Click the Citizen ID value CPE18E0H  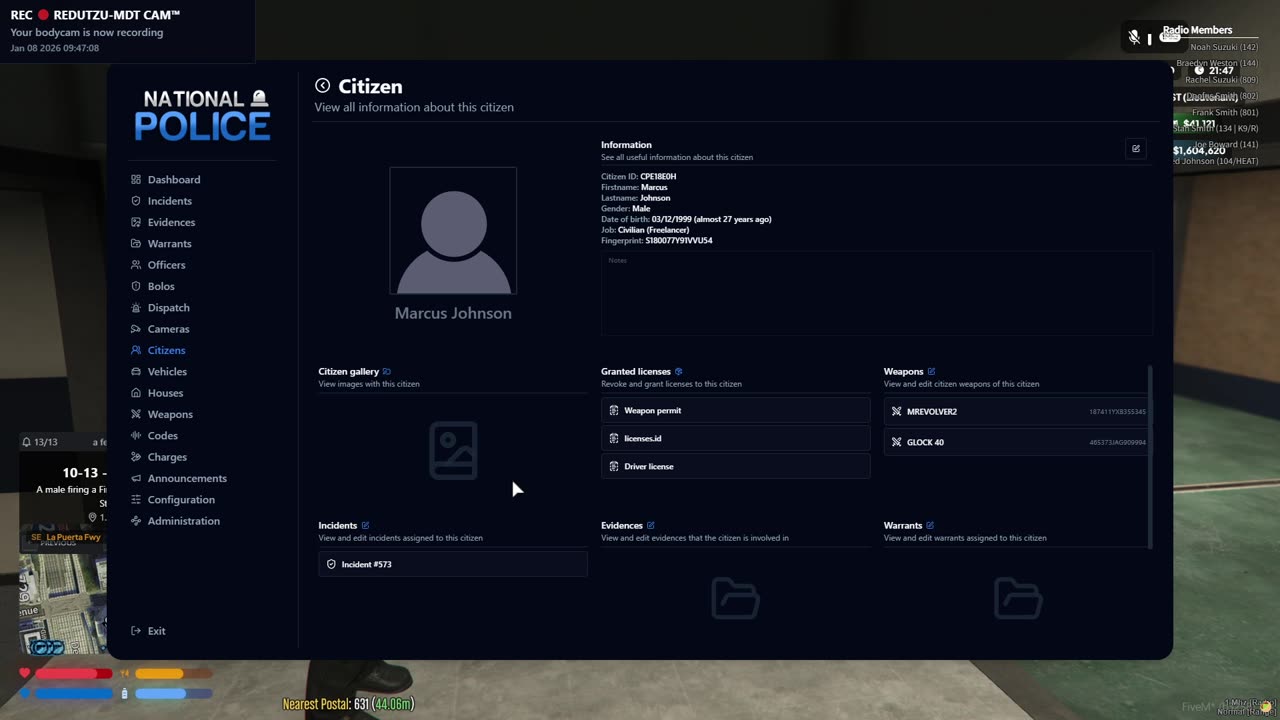[658, 177]
